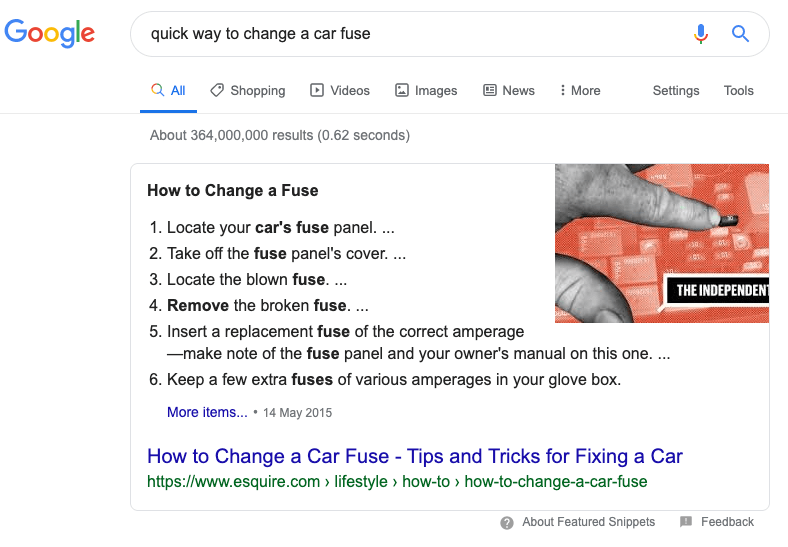
Task: Click the Videos play icon
Action: pos(317,90)
